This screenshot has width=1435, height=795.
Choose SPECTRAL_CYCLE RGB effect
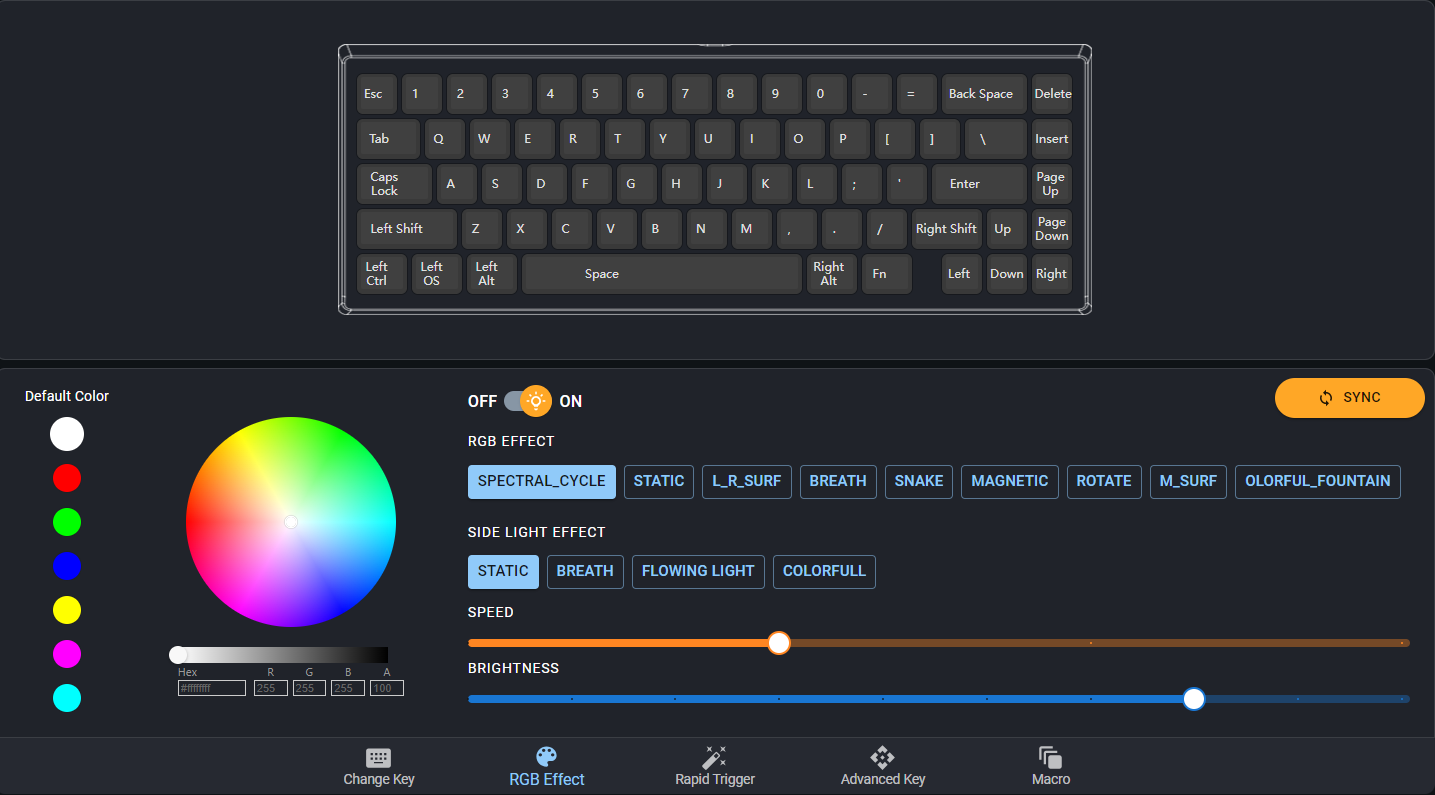tap(541, 481)
